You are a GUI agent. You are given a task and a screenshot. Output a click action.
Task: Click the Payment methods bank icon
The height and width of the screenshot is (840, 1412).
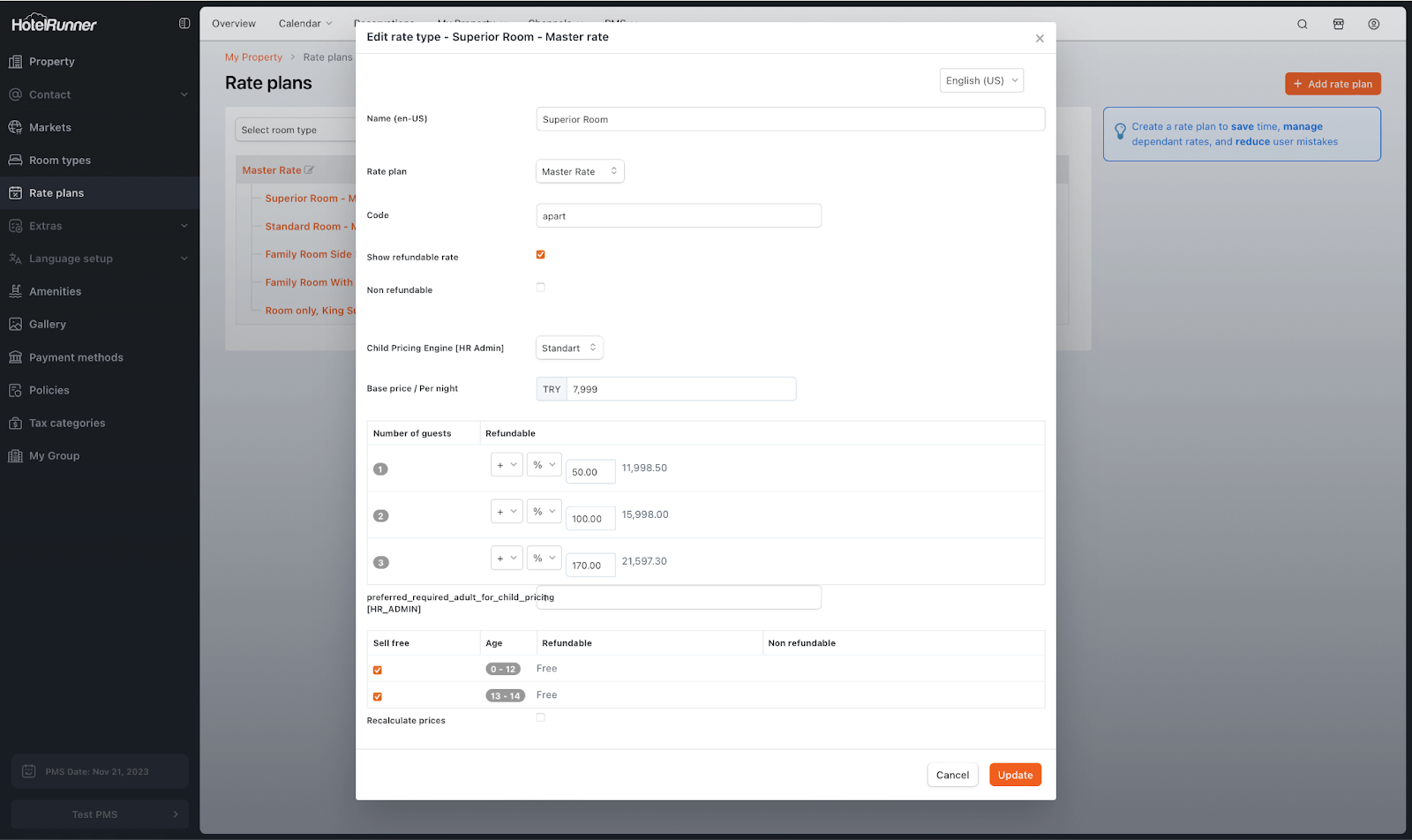click(x=15, y=357)
